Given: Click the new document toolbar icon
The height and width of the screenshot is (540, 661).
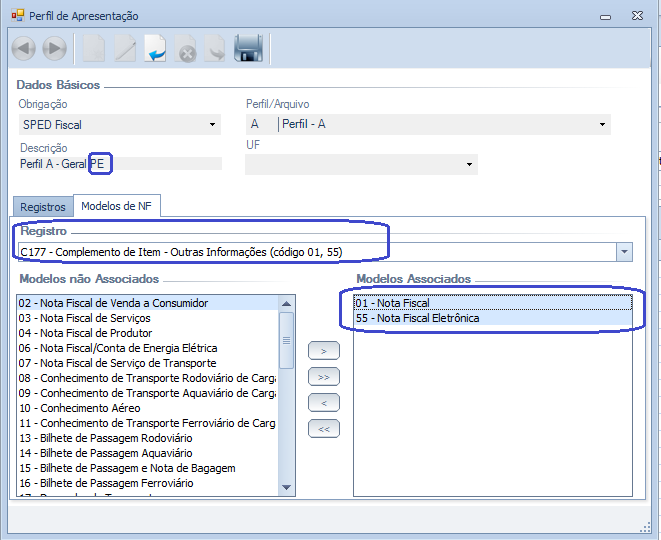Looking at the screenshot, I should click(93, 48).
